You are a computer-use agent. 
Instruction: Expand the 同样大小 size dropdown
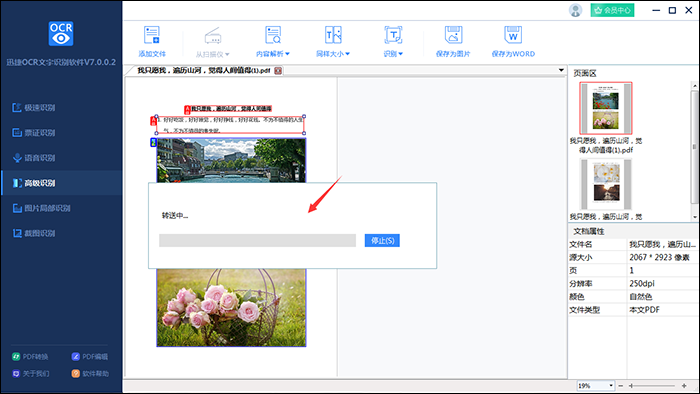pyautogui.click(x=333, y=54)
